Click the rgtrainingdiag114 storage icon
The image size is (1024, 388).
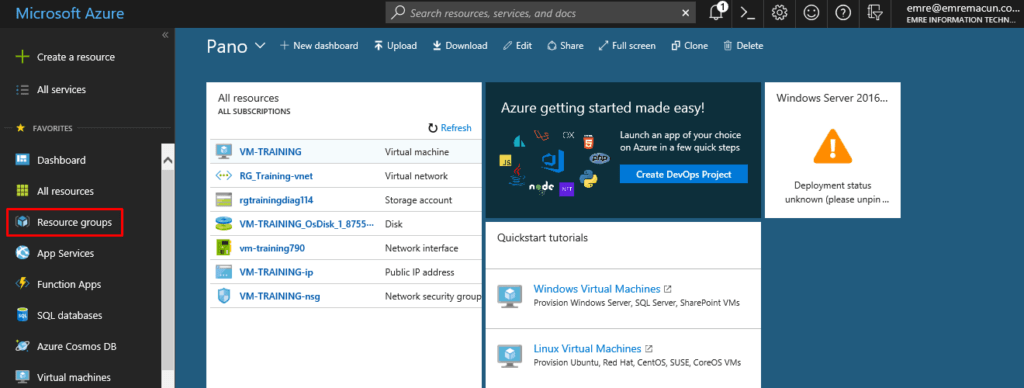[x=224, y=200]
